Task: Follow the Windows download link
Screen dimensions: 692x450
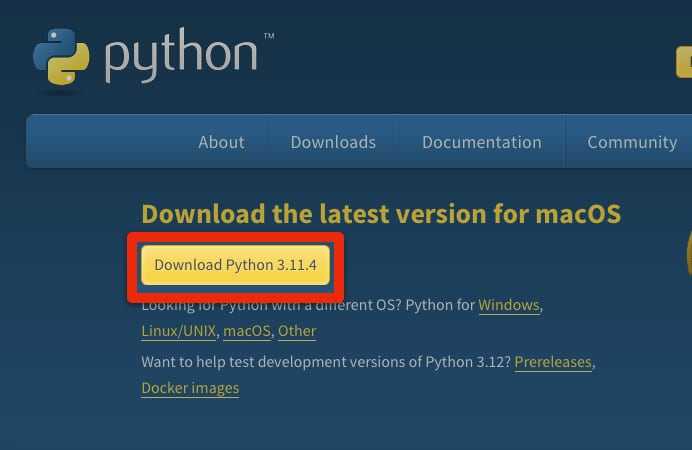Action: (509, 305)
